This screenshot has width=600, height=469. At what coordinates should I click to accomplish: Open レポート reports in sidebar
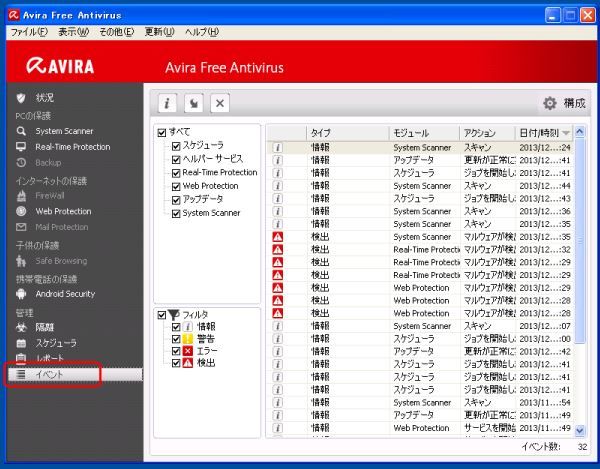[40, 358]
